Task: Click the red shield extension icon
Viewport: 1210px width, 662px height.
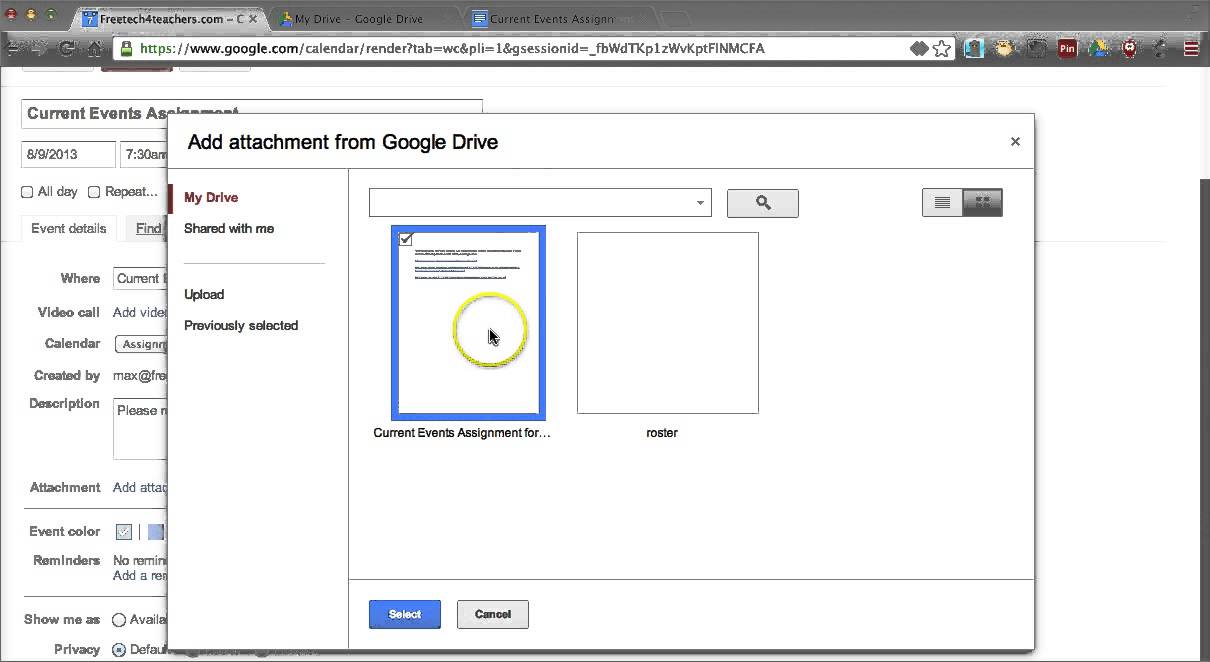Action: click(1130, 48)
